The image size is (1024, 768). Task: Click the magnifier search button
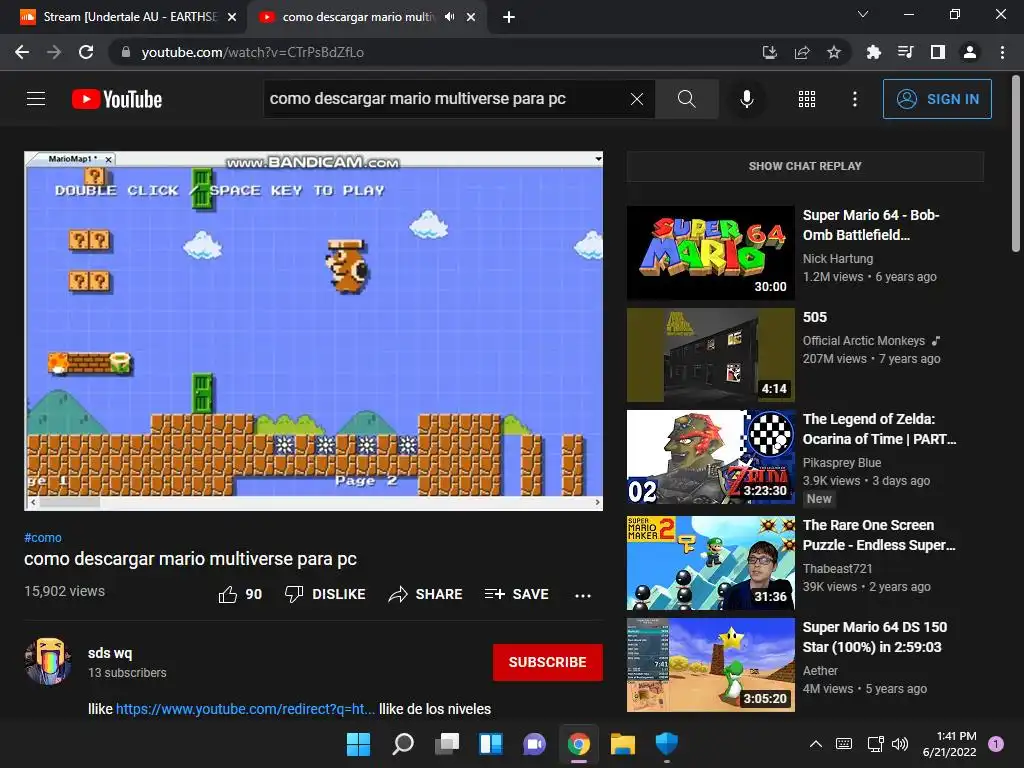tap(686, 99)
